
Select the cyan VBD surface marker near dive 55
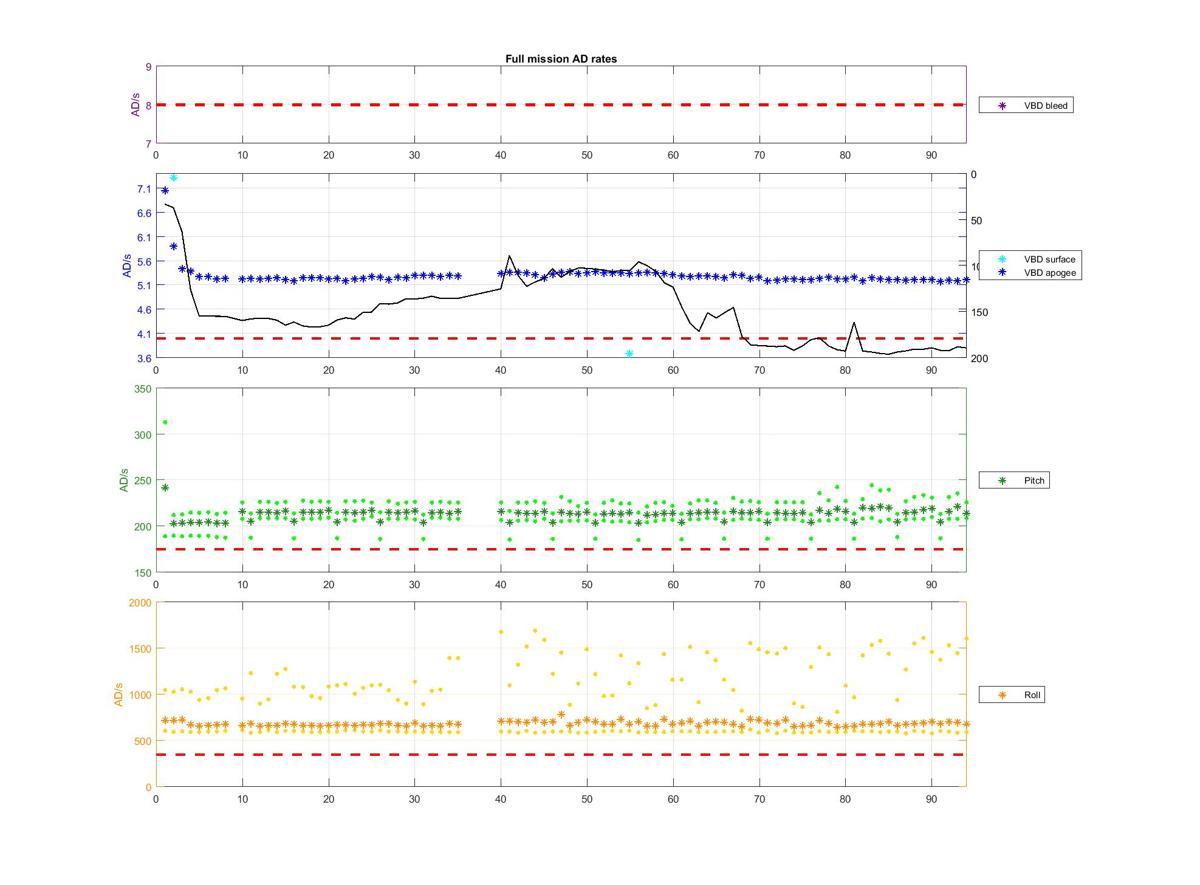tap(629, 354)
